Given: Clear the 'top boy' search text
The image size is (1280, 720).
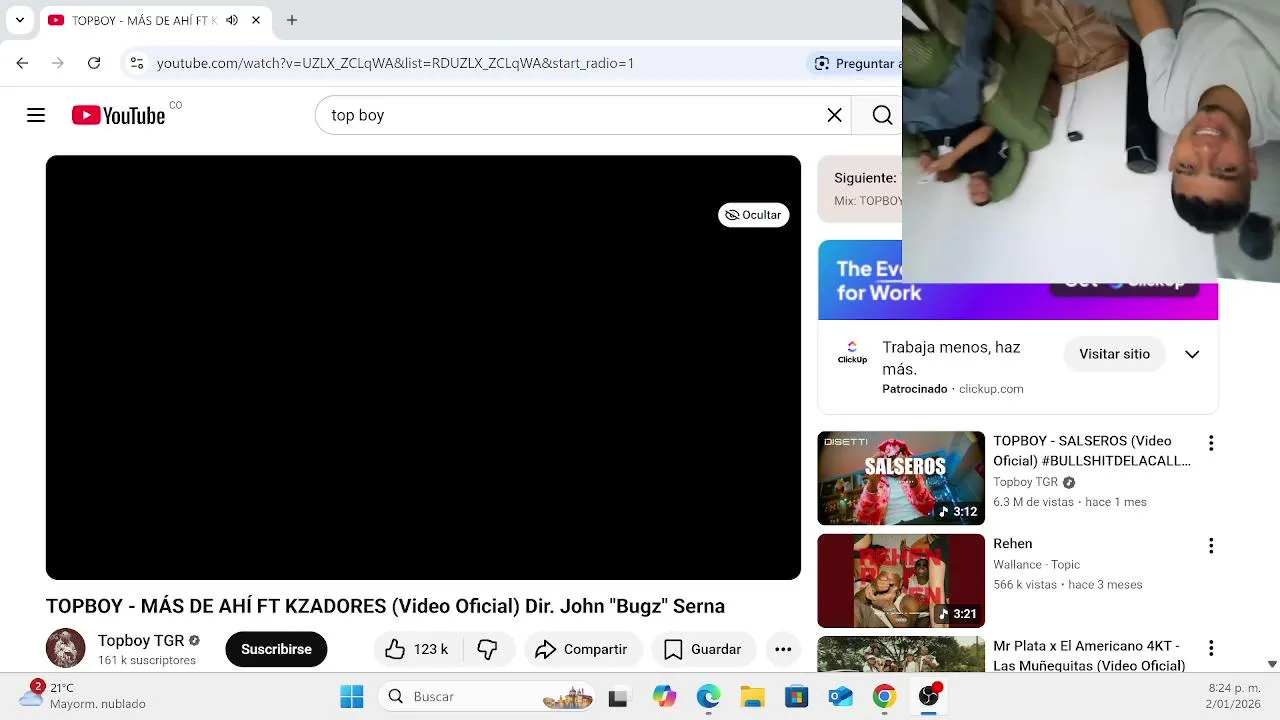Looking at the screenshot, I should point(834,115).
